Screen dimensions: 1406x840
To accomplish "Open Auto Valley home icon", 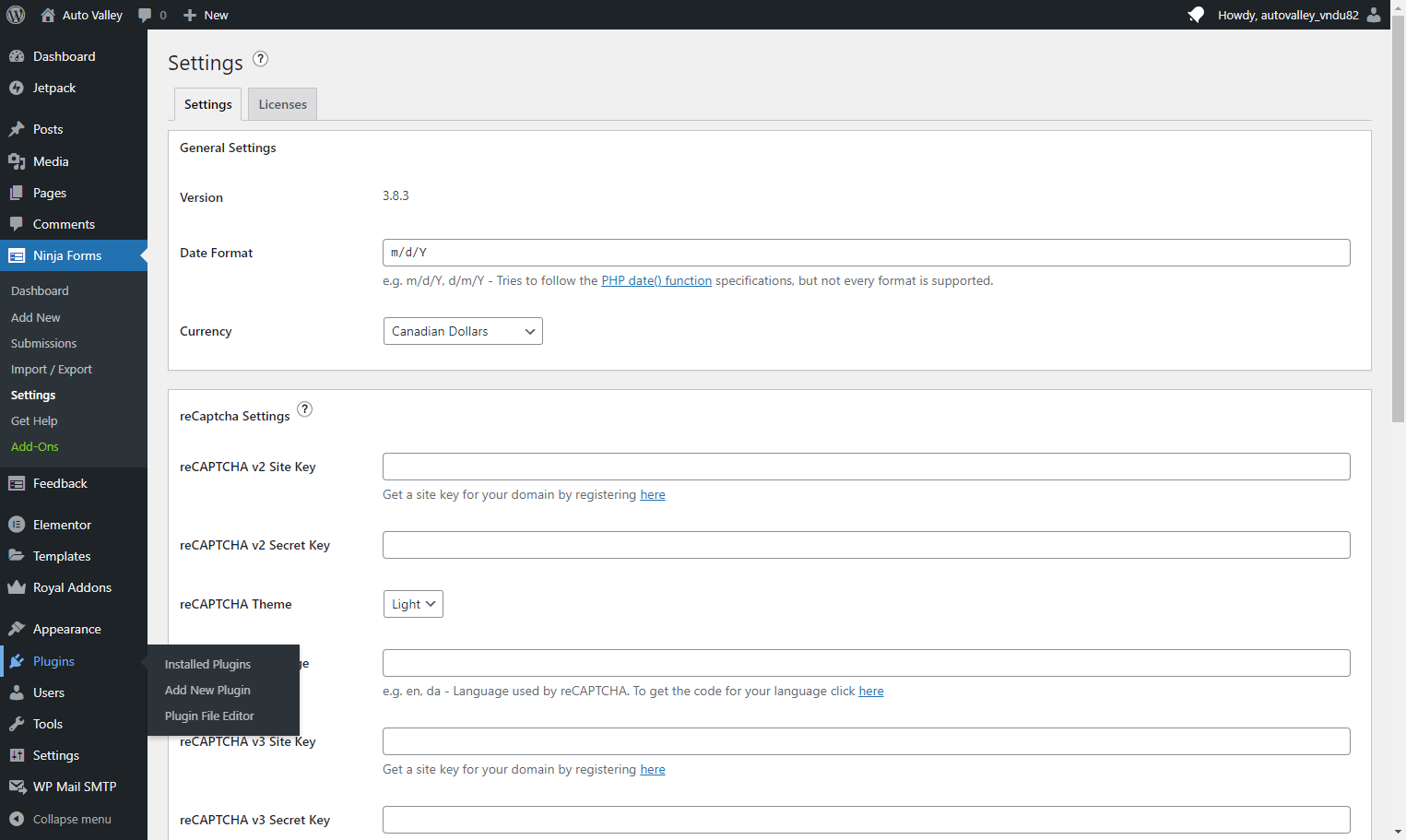I will tap(48, 15).
